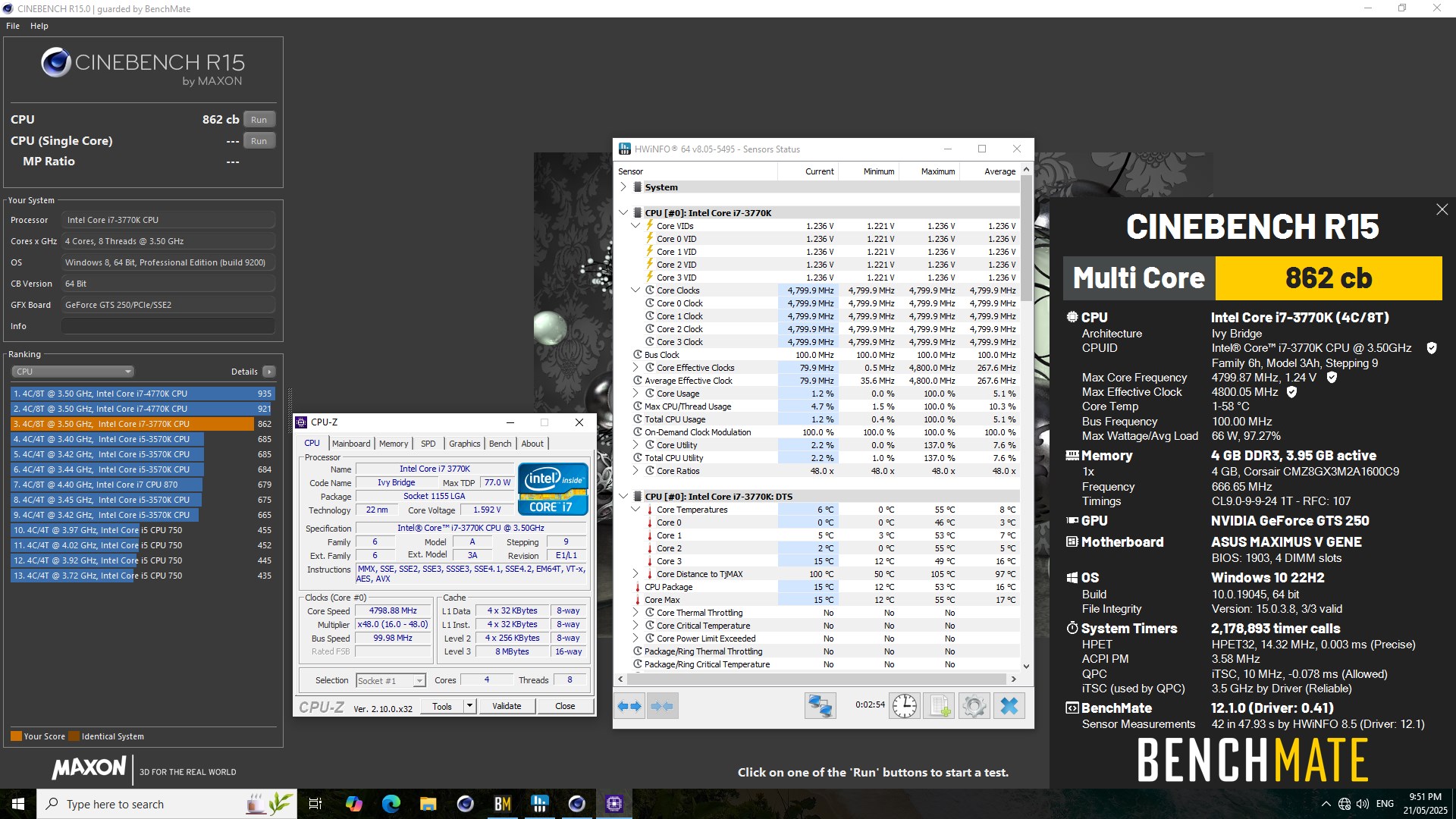Open Tools dropdown arrow in CPU-Z
Viewport: 1456px width, 819px height.
pos(469,706)
